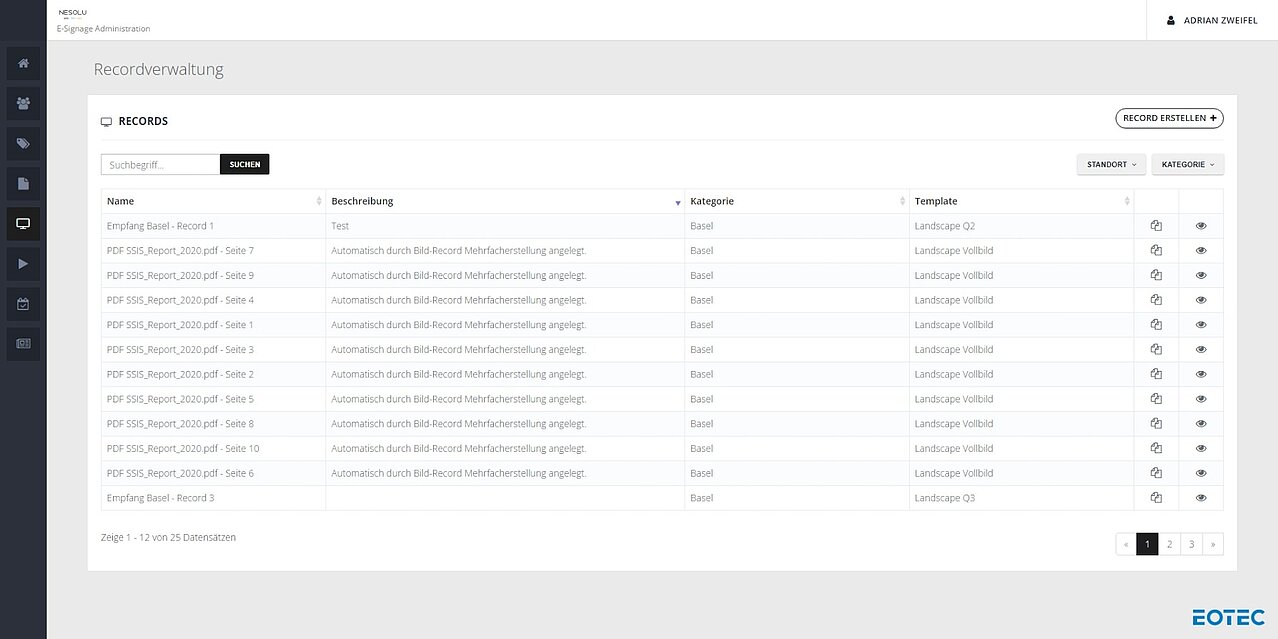This screenshot has height=639, width=1278.
Task: Open the play icon in the sidebar
Action: tap(23, 264)
